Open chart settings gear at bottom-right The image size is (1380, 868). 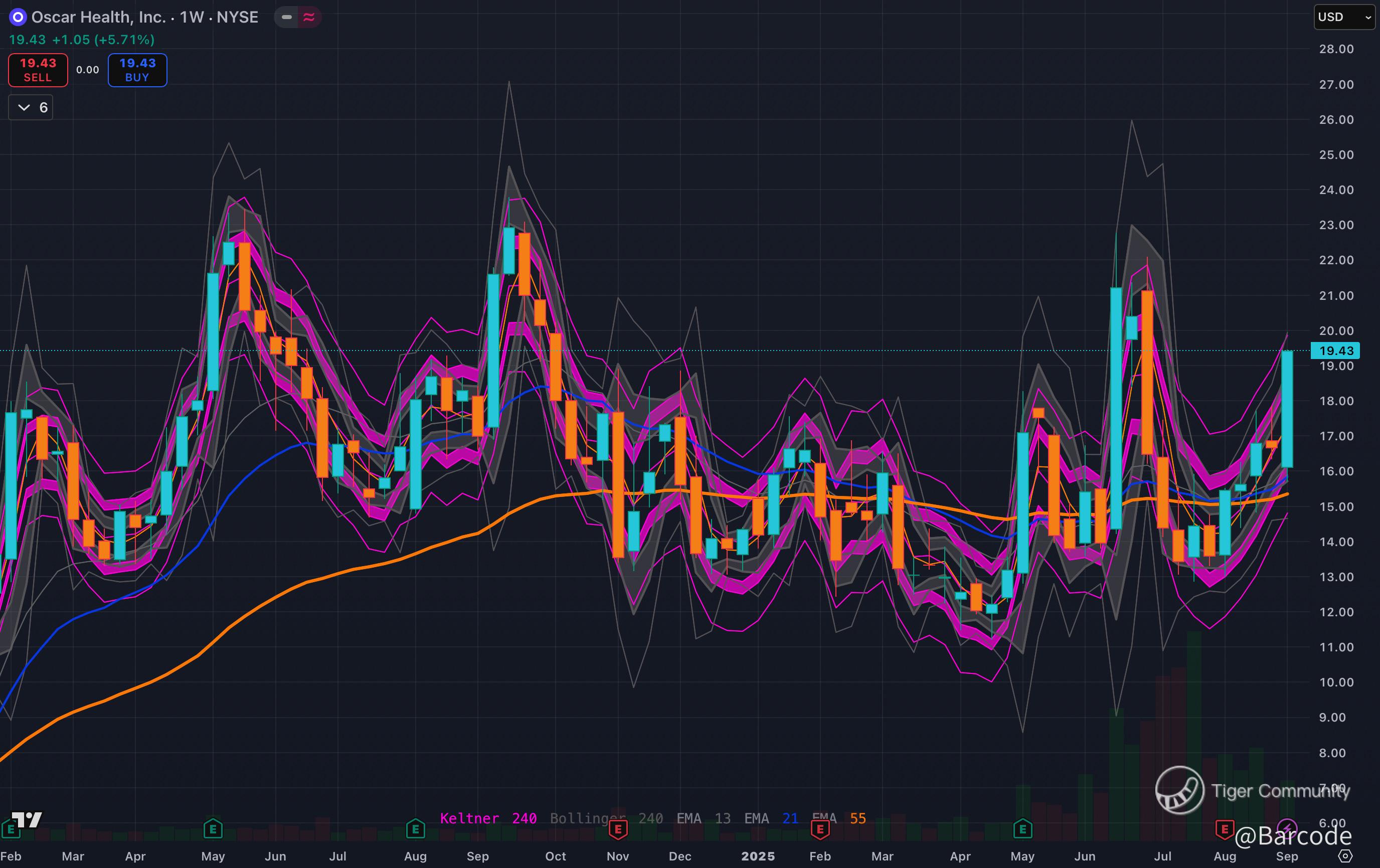1345,856
